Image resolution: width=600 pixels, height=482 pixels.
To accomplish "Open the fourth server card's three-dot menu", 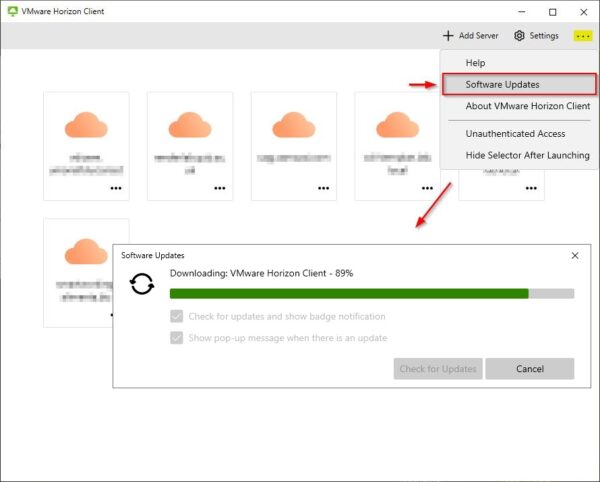I will coord(427,188).
